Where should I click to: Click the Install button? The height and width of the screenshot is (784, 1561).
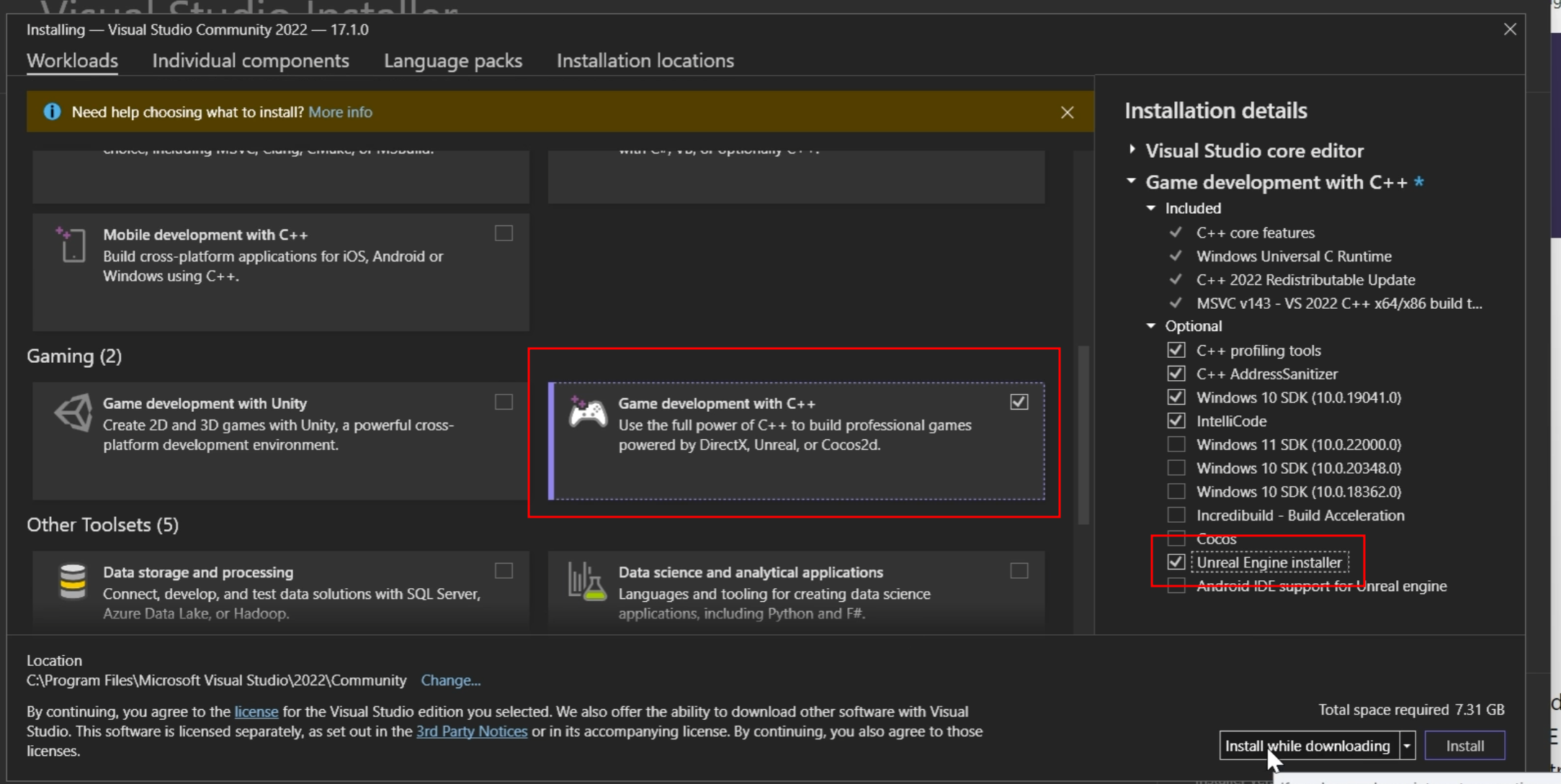1464,746
